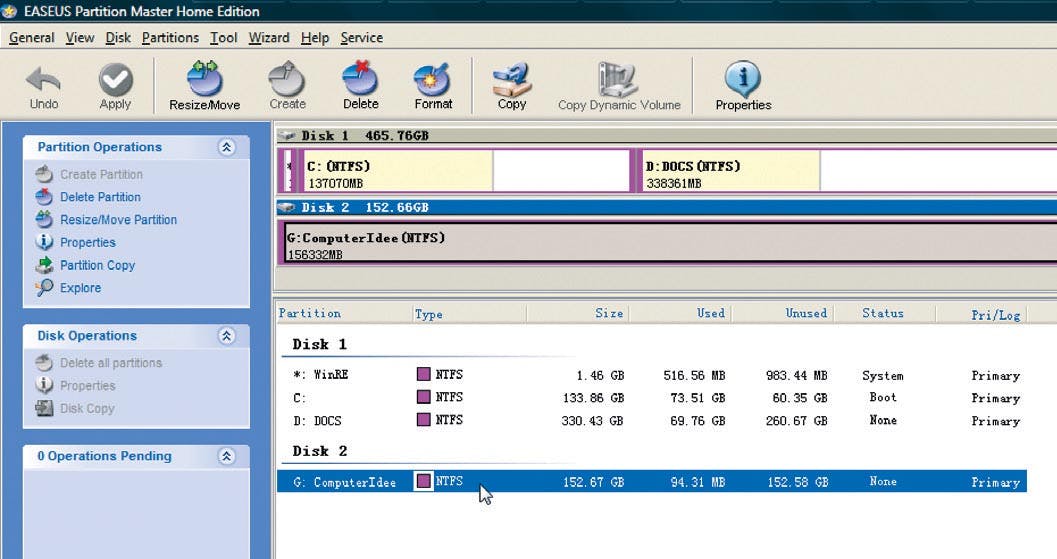
Task: Click the Explore magnifier icon
Action: tap(44, 287)
